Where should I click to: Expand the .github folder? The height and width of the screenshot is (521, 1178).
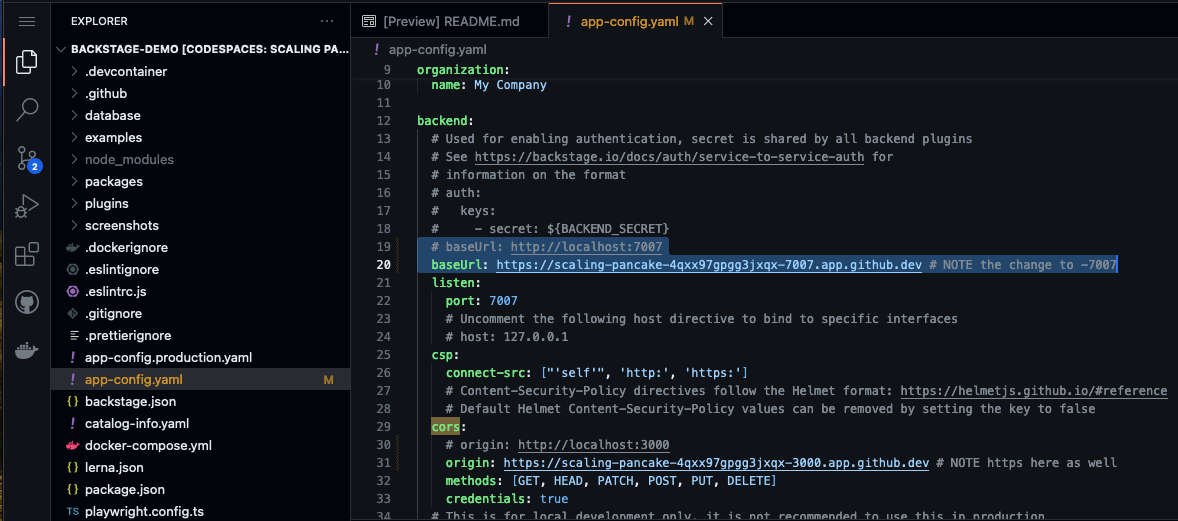pyautogui.click(x=201, y=94)
